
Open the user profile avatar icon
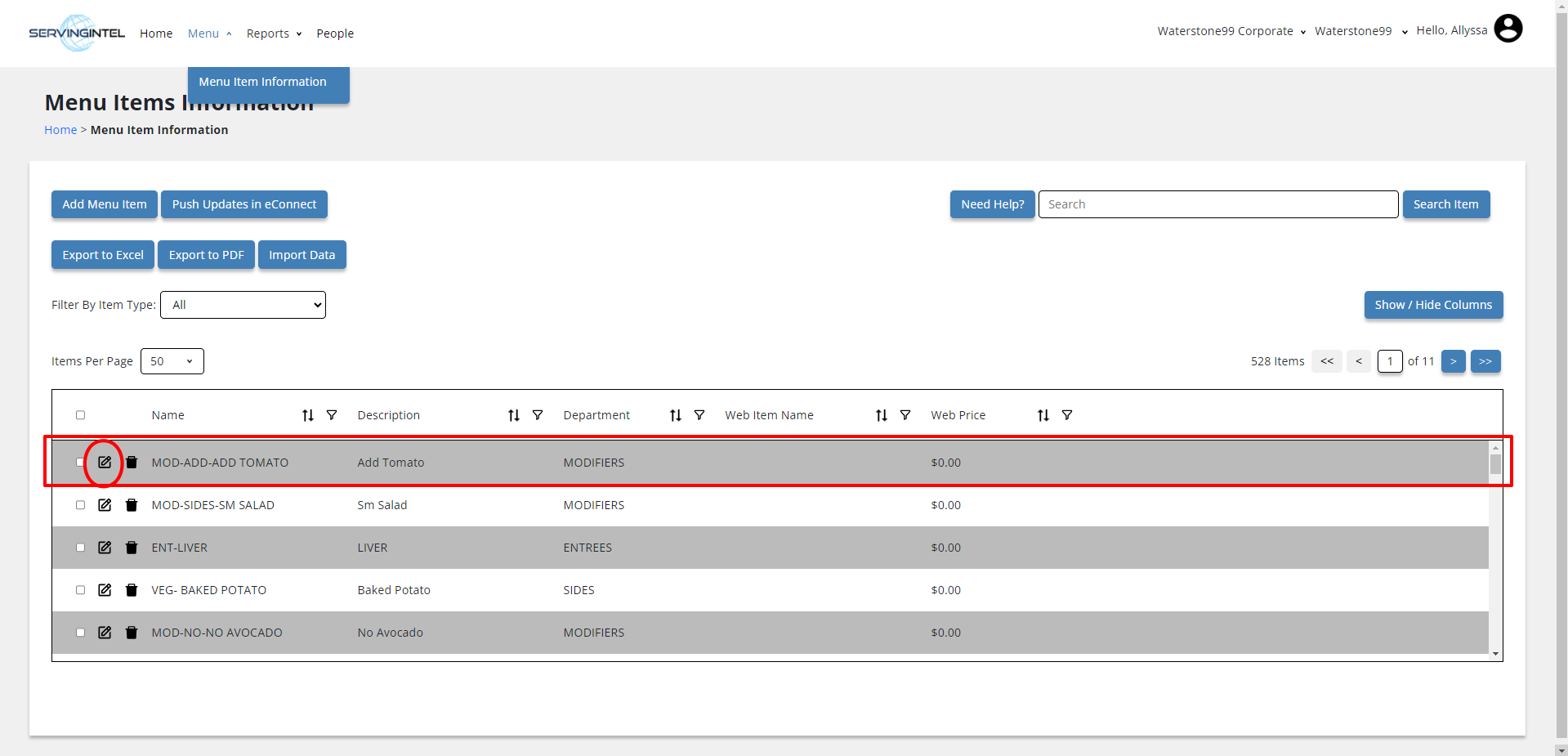(1508, 29)
